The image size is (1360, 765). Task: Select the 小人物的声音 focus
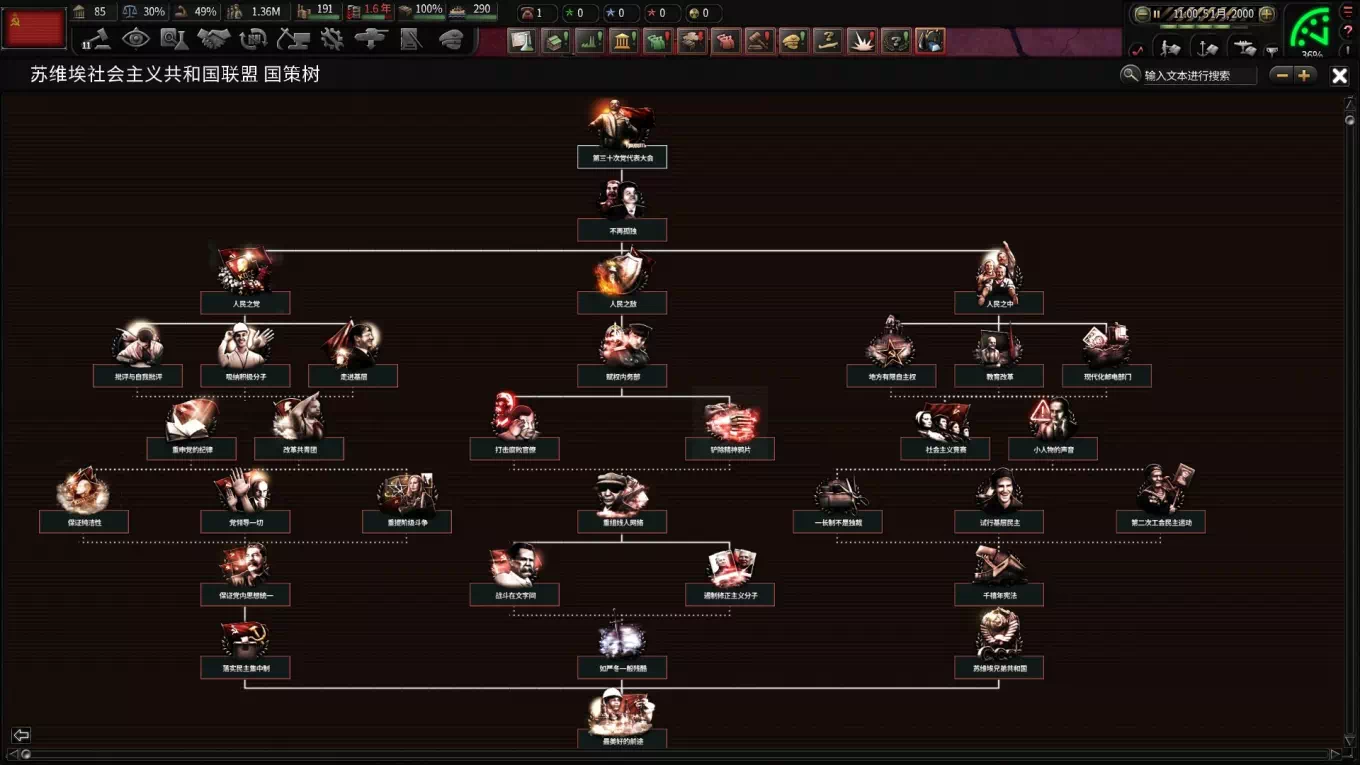1053,449
